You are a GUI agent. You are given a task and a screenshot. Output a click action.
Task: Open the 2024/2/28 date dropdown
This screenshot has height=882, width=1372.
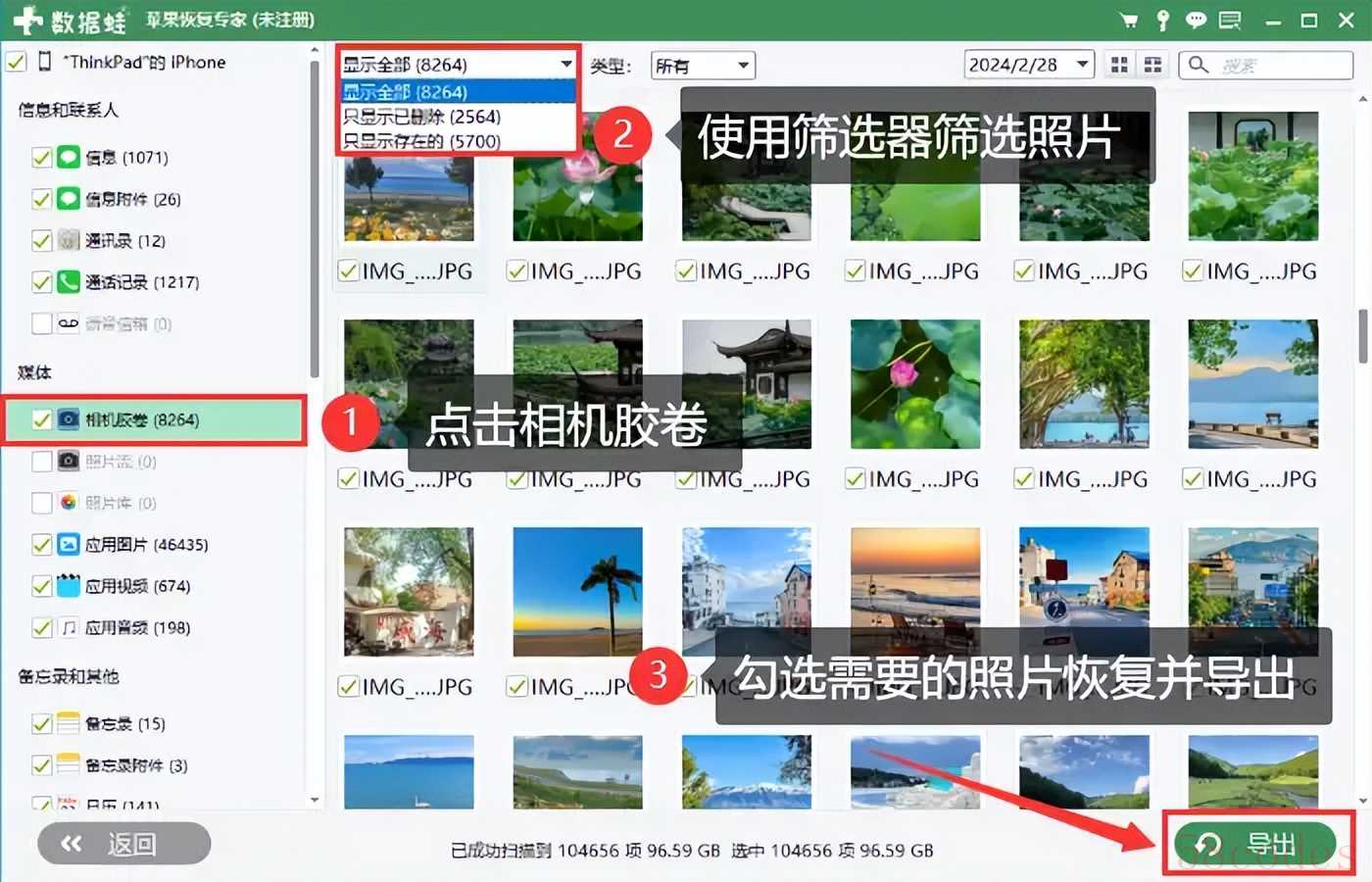(1029, 65)
